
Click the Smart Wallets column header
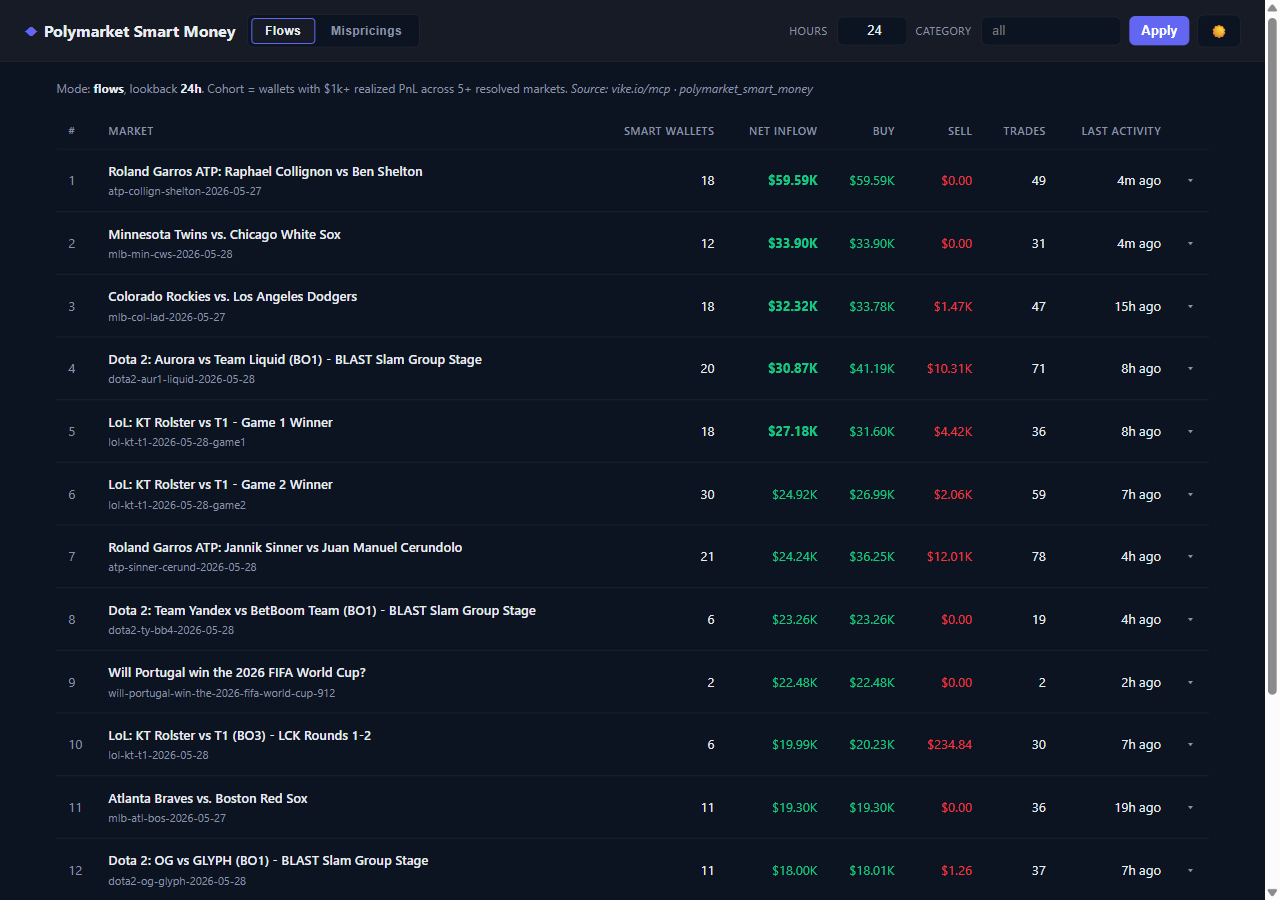click(669, 131)
